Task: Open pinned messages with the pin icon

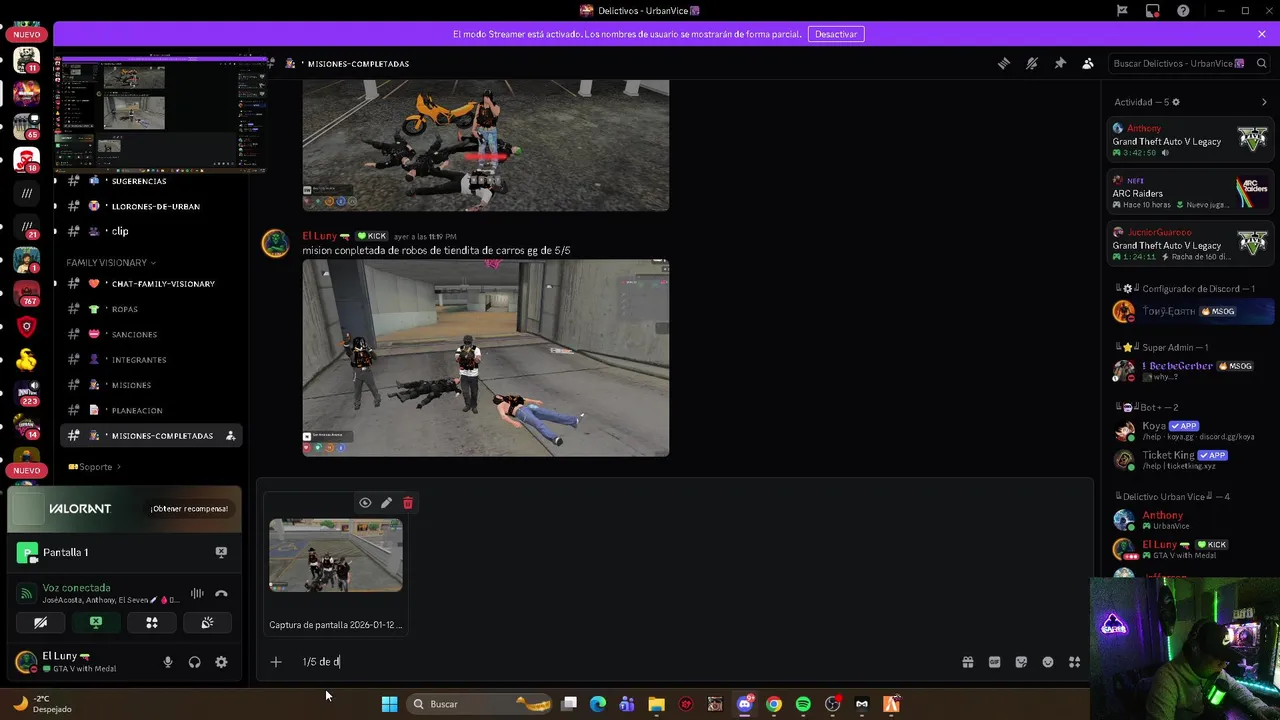Action: [1060, 63]
